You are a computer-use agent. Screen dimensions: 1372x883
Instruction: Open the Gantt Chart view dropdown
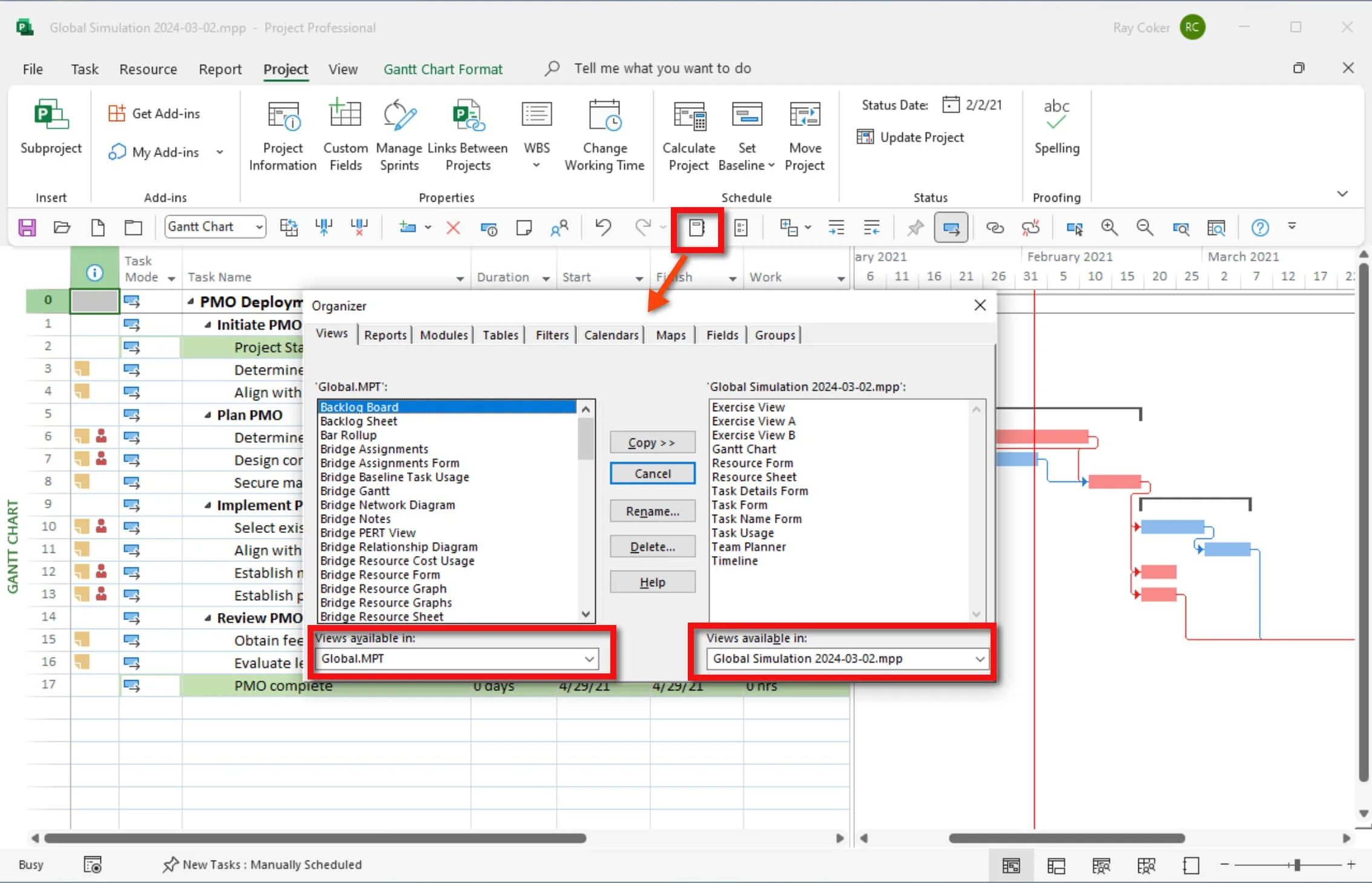(x=259, y=227)
